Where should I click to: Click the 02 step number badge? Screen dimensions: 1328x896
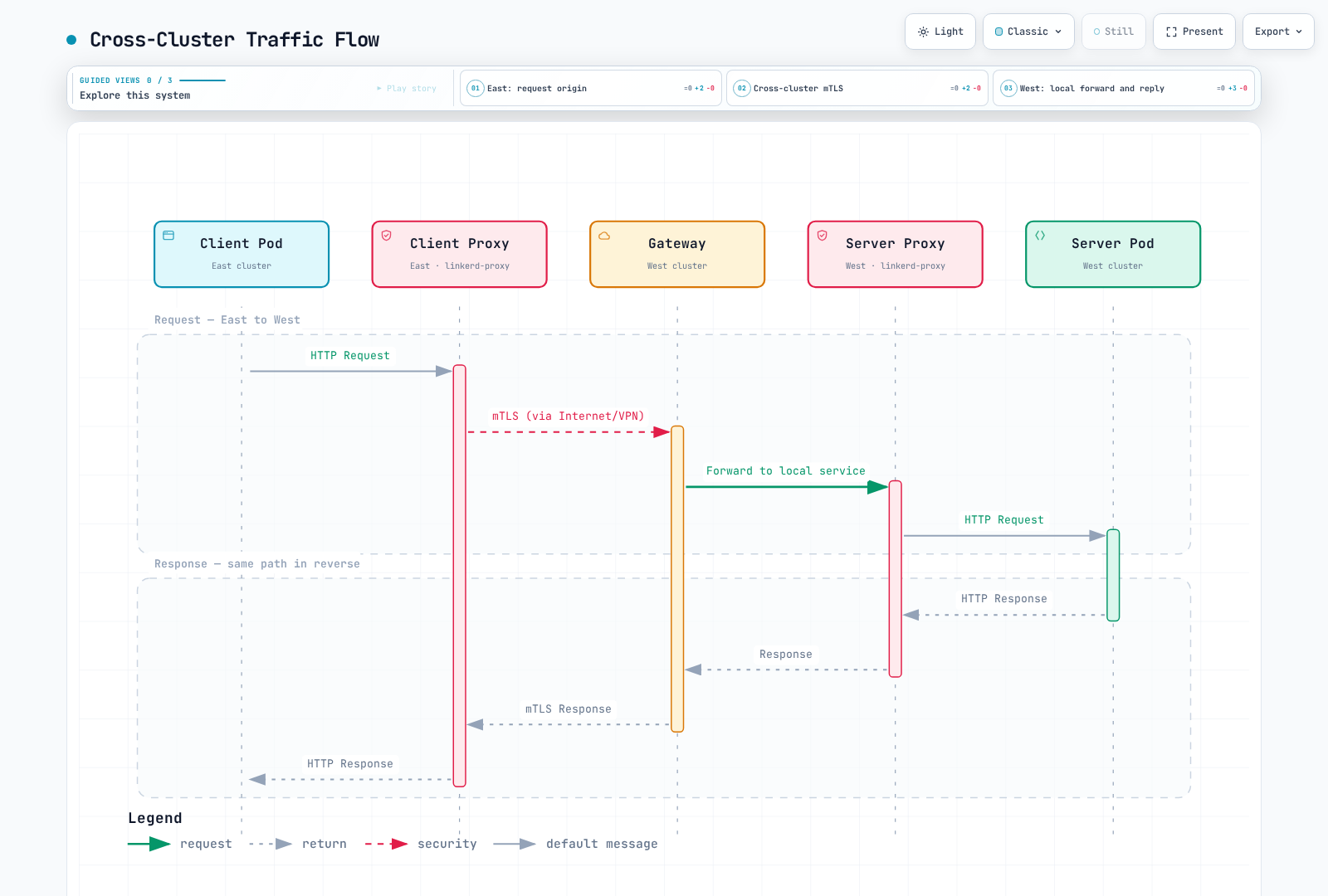[x=742, y=88]
